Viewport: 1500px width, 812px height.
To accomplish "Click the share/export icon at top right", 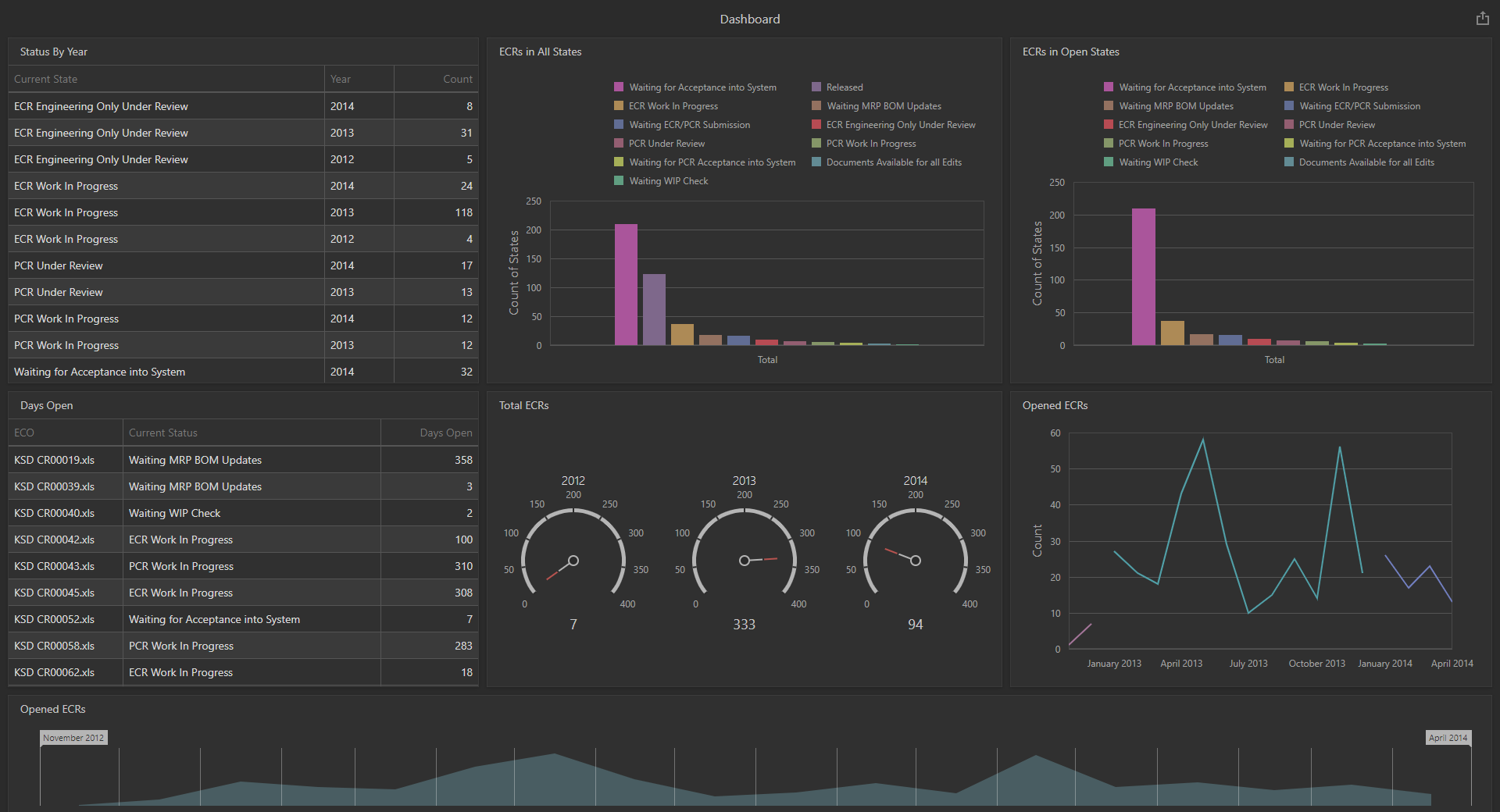I will pos(1482,18).
